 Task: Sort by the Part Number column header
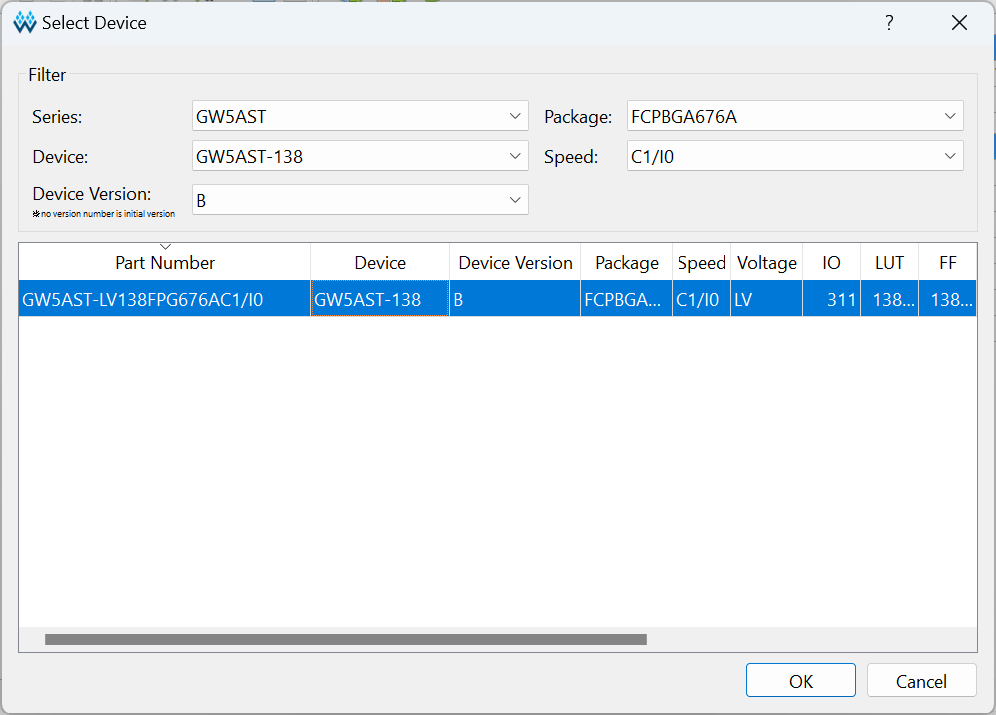(x=165, y=262)
